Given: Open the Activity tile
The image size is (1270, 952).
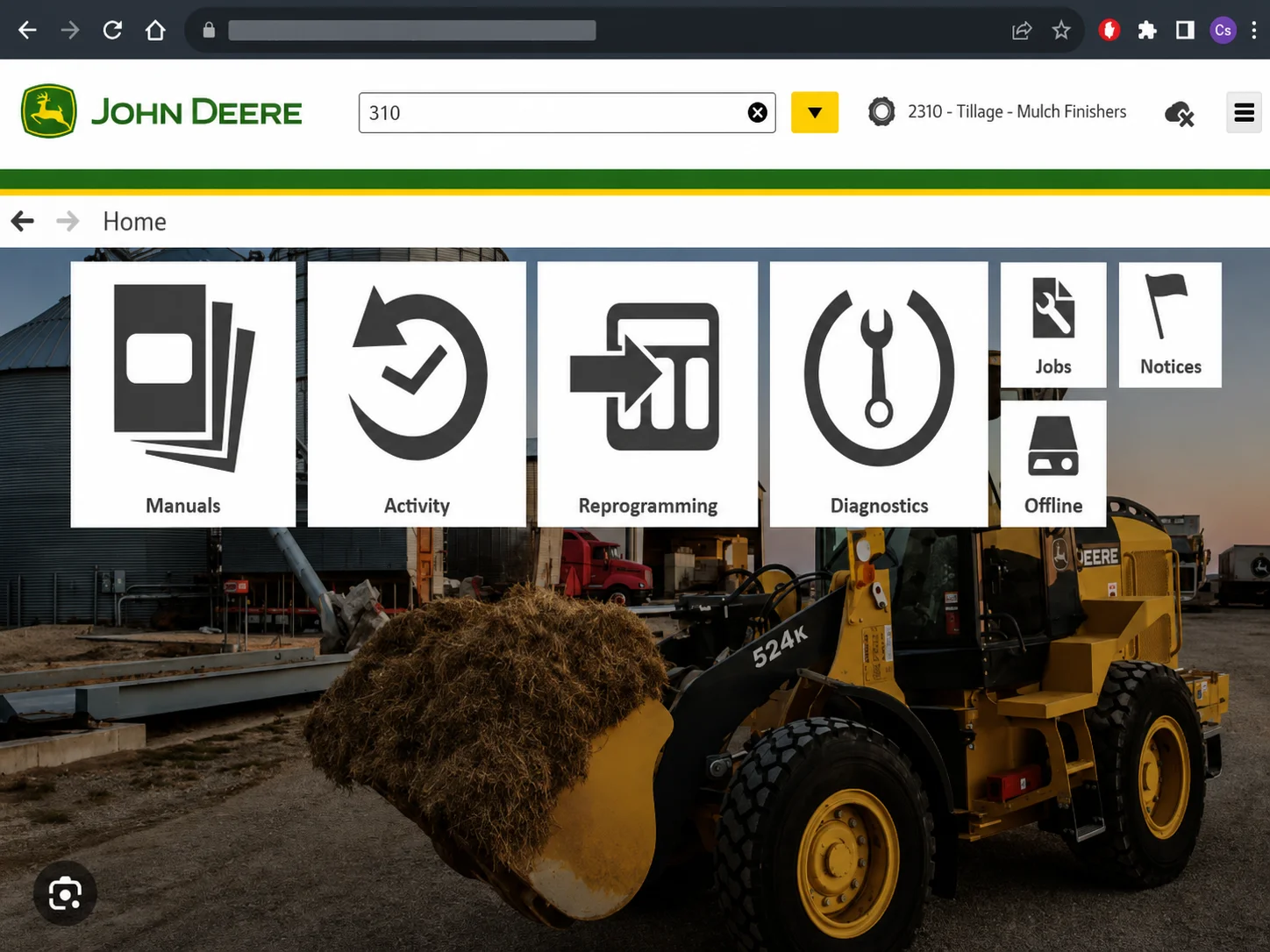Looking at the screenshot, I should [417, 394].
